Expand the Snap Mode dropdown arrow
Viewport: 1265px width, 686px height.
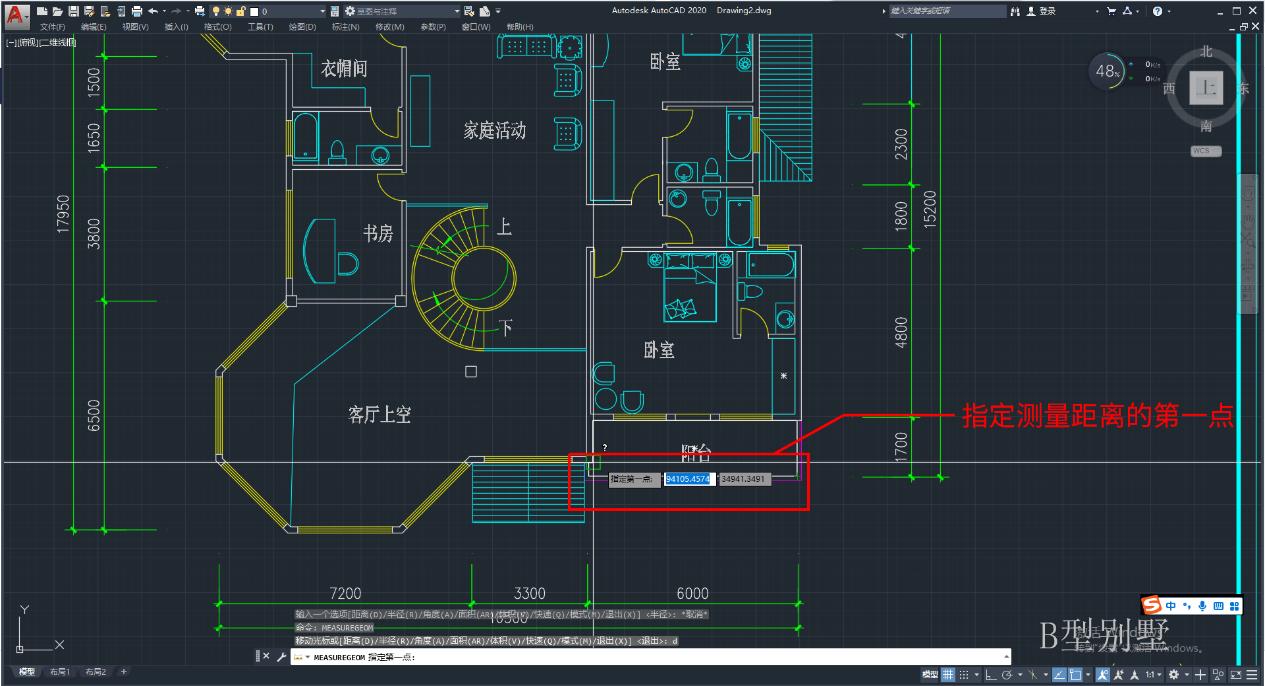point(977,674)
